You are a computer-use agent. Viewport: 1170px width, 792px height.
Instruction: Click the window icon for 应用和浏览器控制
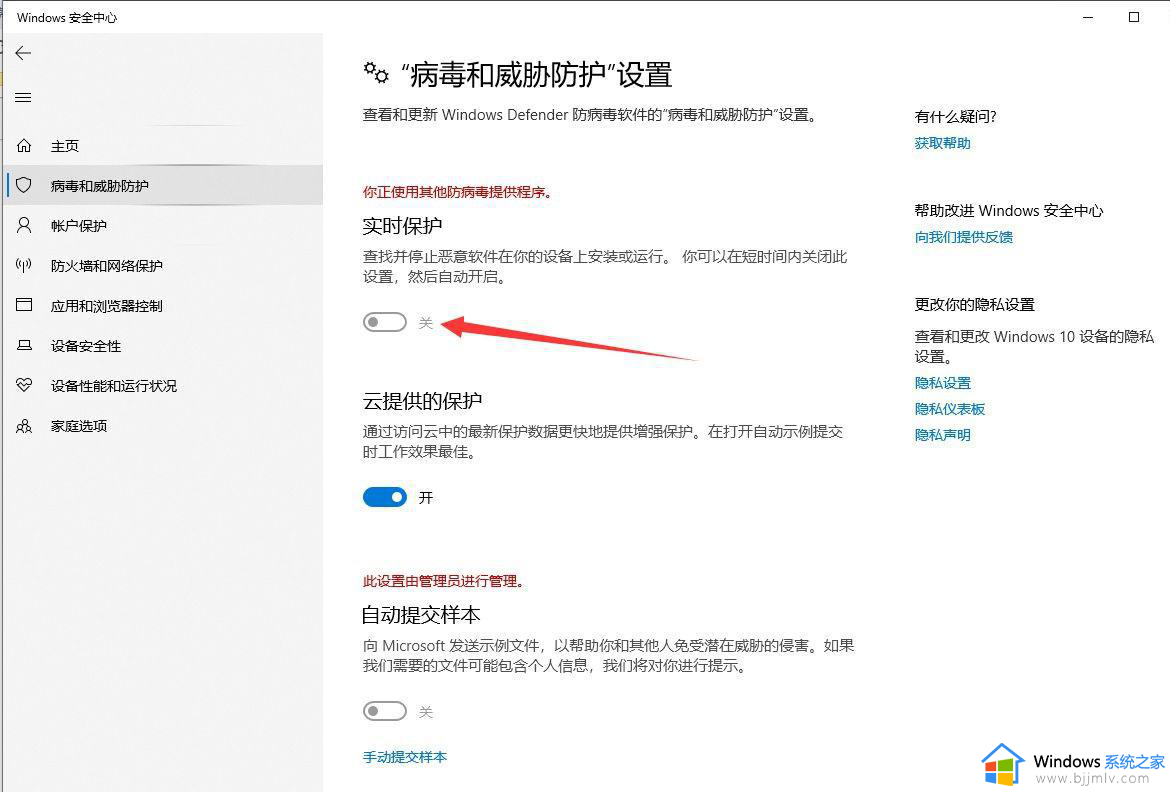[24, 305]
